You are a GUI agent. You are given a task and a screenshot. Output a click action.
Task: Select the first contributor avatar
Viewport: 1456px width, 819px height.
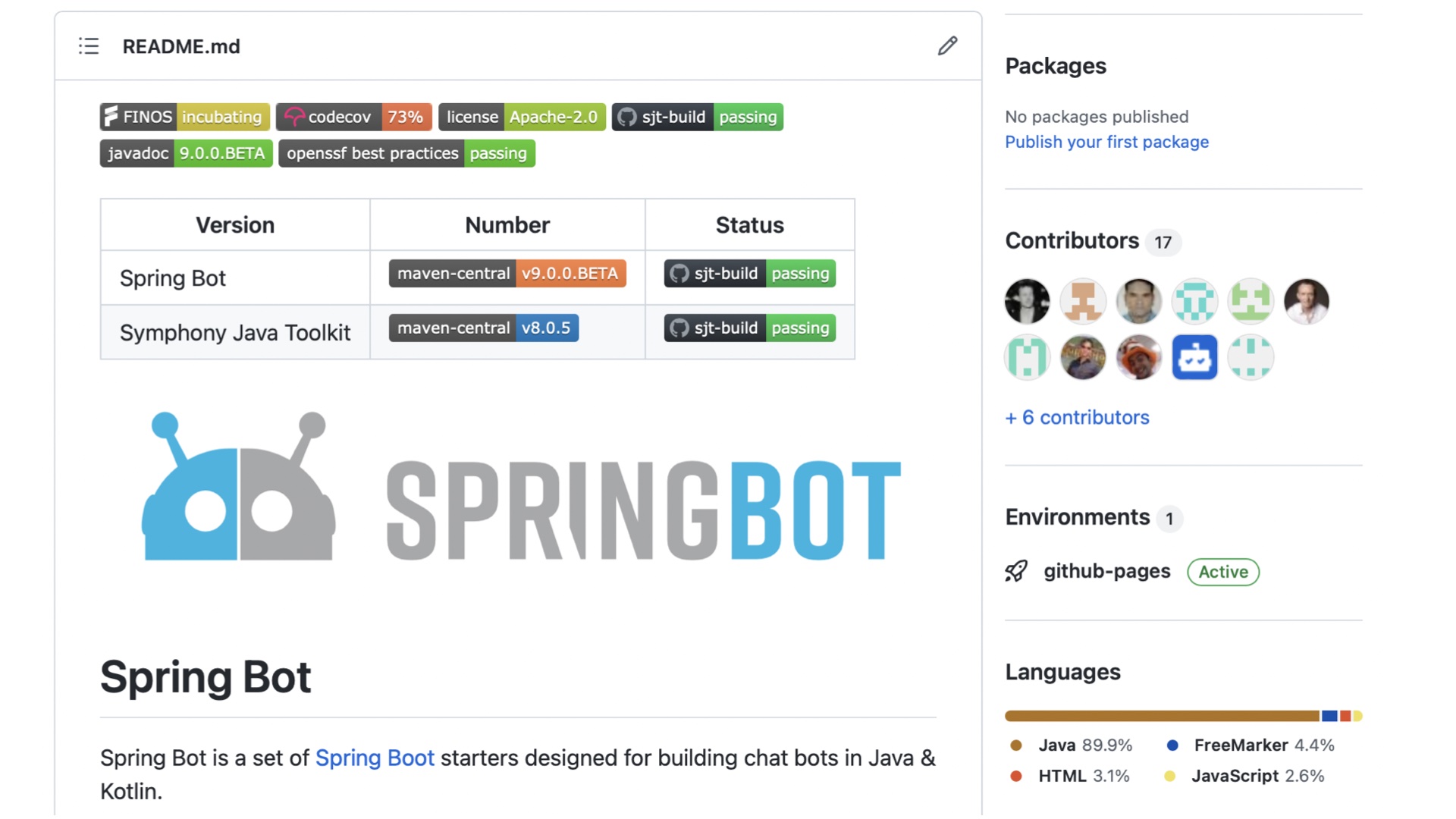pyautogui.click(x=1027, y=301)
